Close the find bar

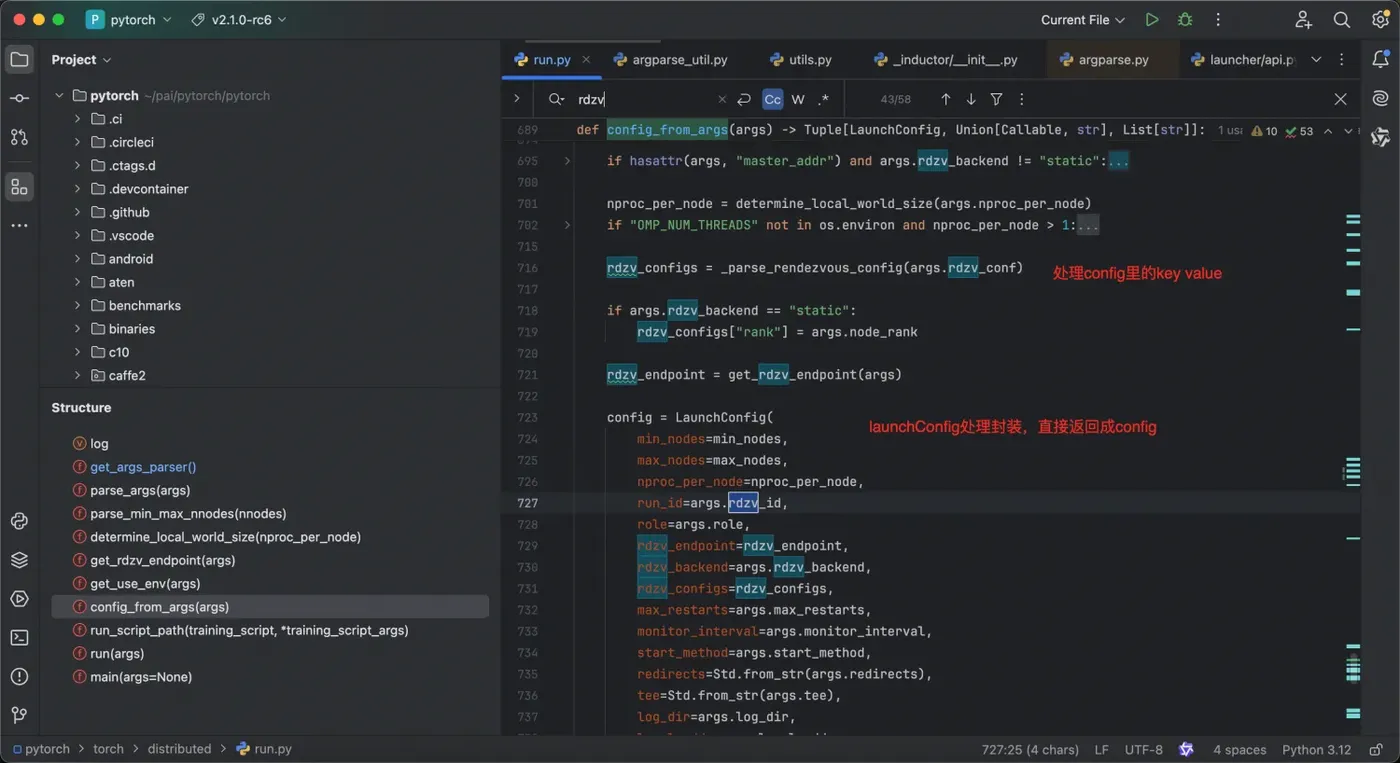(1341, 99)
